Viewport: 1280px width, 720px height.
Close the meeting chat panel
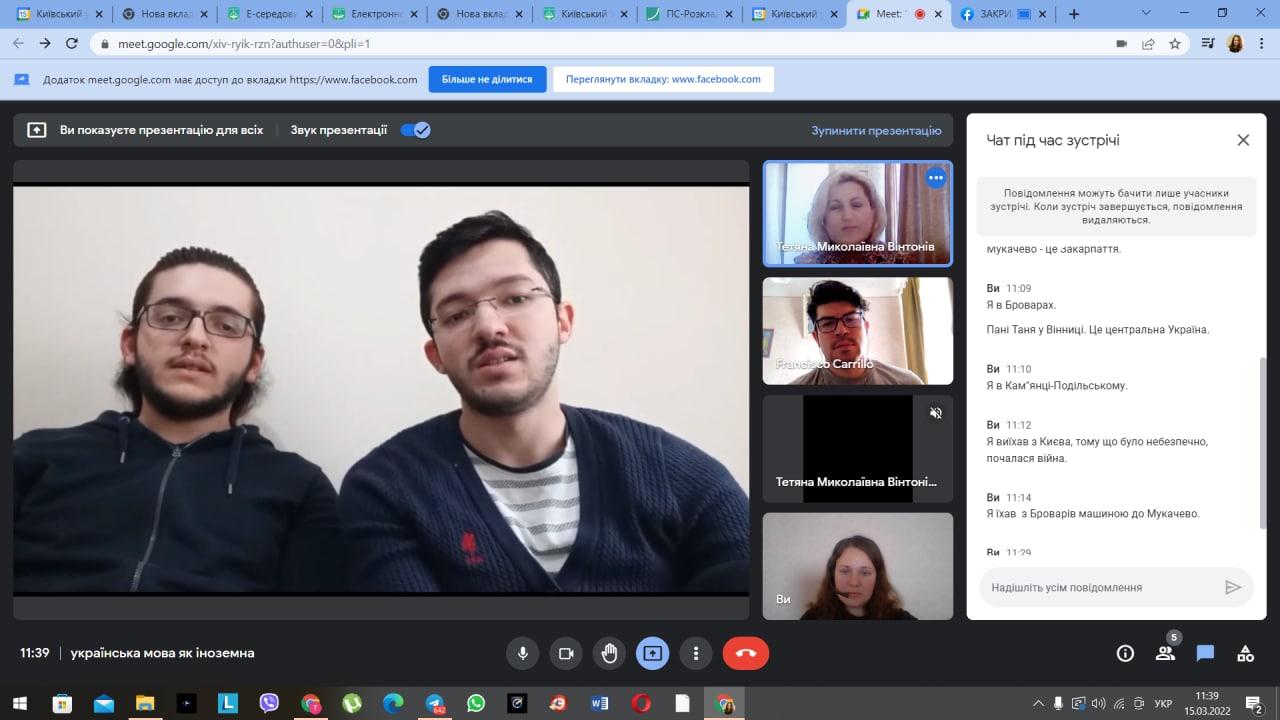click(1243, 140)
